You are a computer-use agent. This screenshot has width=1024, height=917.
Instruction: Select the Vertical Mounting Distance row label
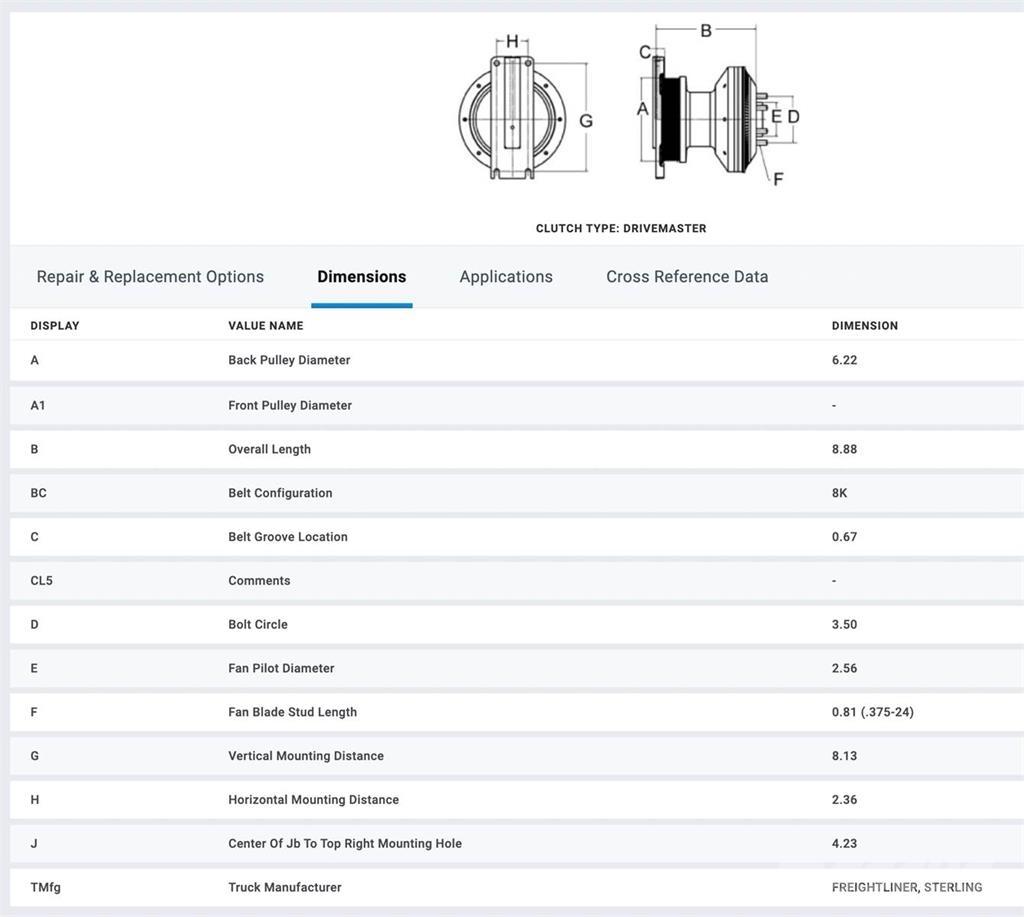tap(306, 756)
